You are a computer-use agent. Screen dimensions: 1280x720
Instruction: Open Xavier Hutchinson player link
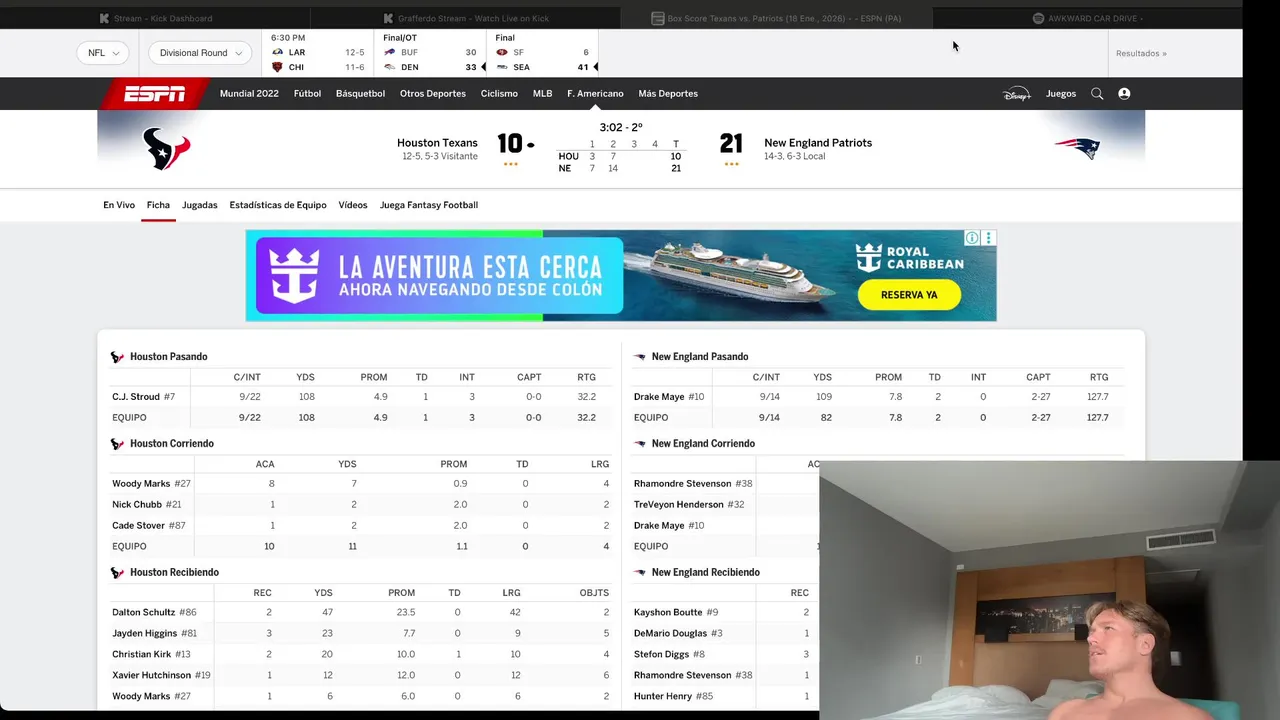151,676
